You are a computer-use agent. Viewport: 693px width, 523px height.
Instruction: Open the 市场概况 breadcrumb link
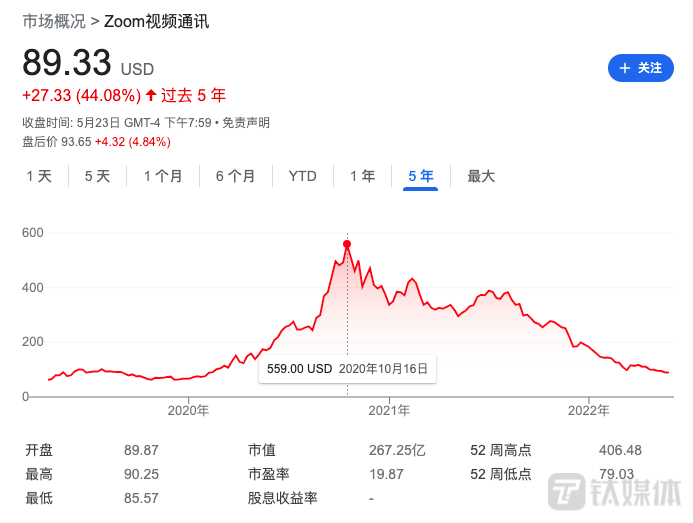(x=53, y=21)
